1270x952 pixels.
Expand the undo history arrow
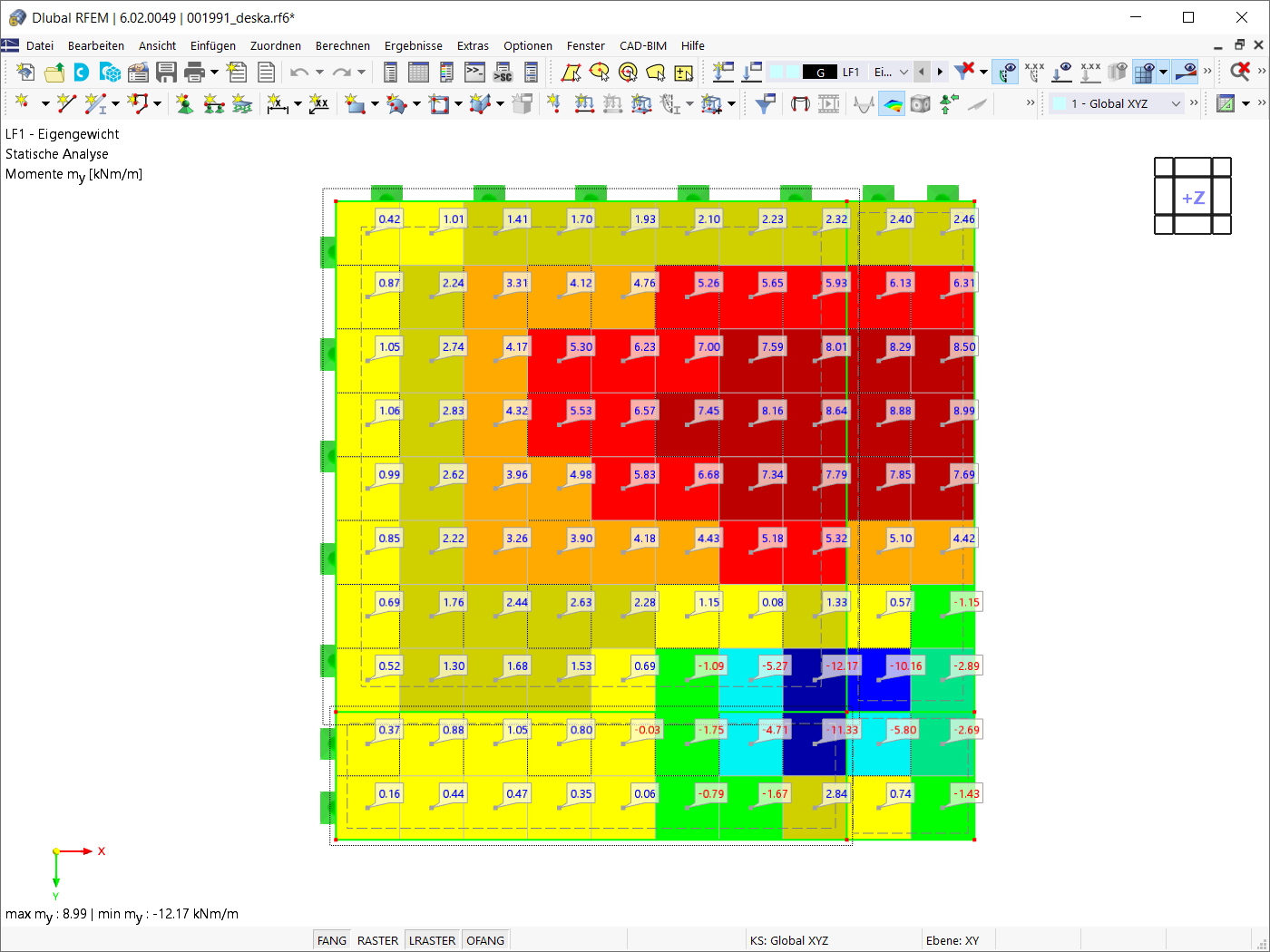[319, 73]
